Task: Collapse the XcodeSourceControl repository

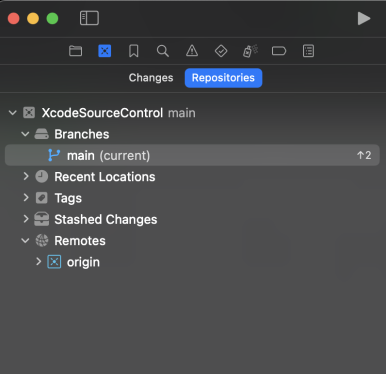Action: click(13, 113)
